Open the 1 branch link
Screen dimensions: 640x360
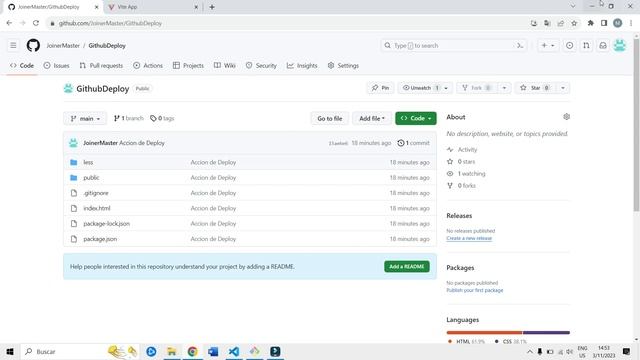tap(129, 118)
